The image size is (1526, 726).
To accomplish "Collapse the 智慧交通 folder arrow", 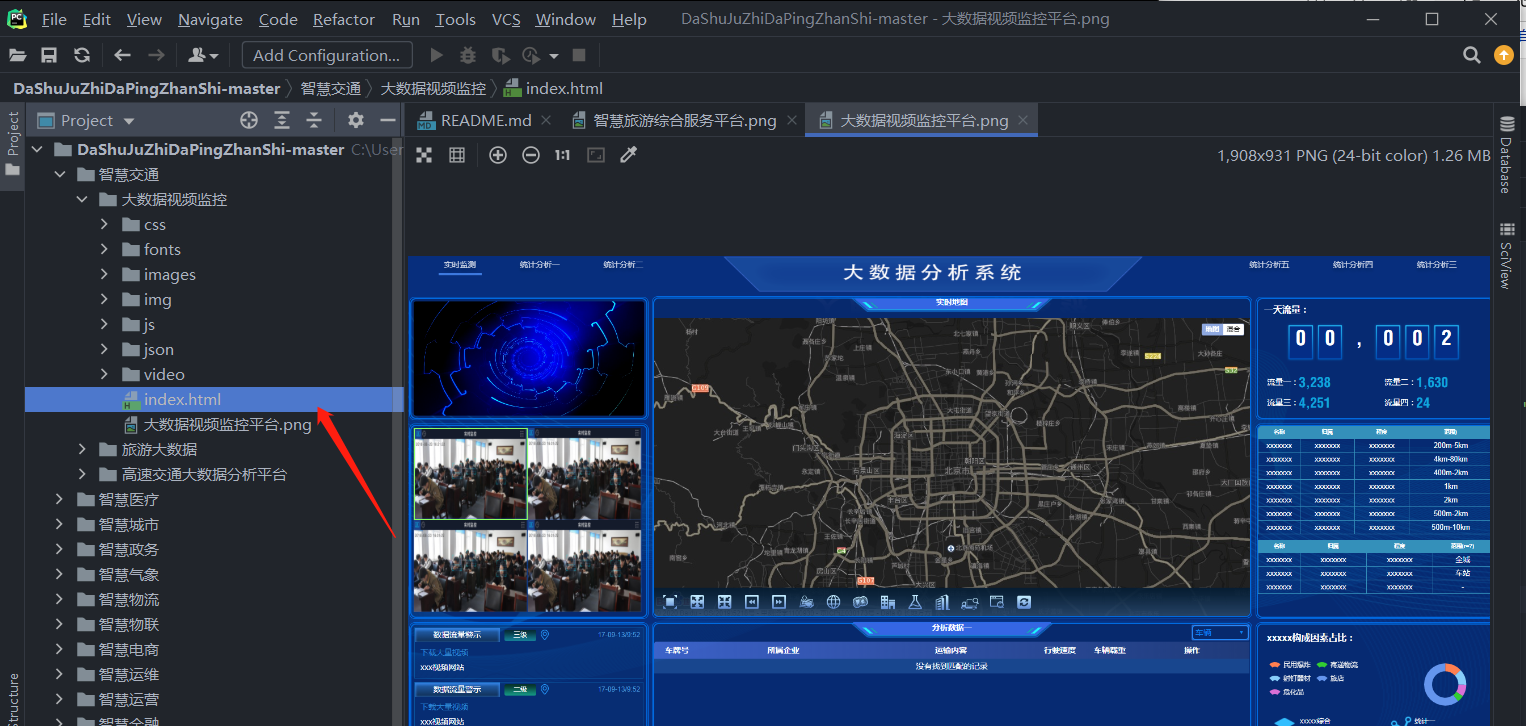I will click(x=60, y=174).
